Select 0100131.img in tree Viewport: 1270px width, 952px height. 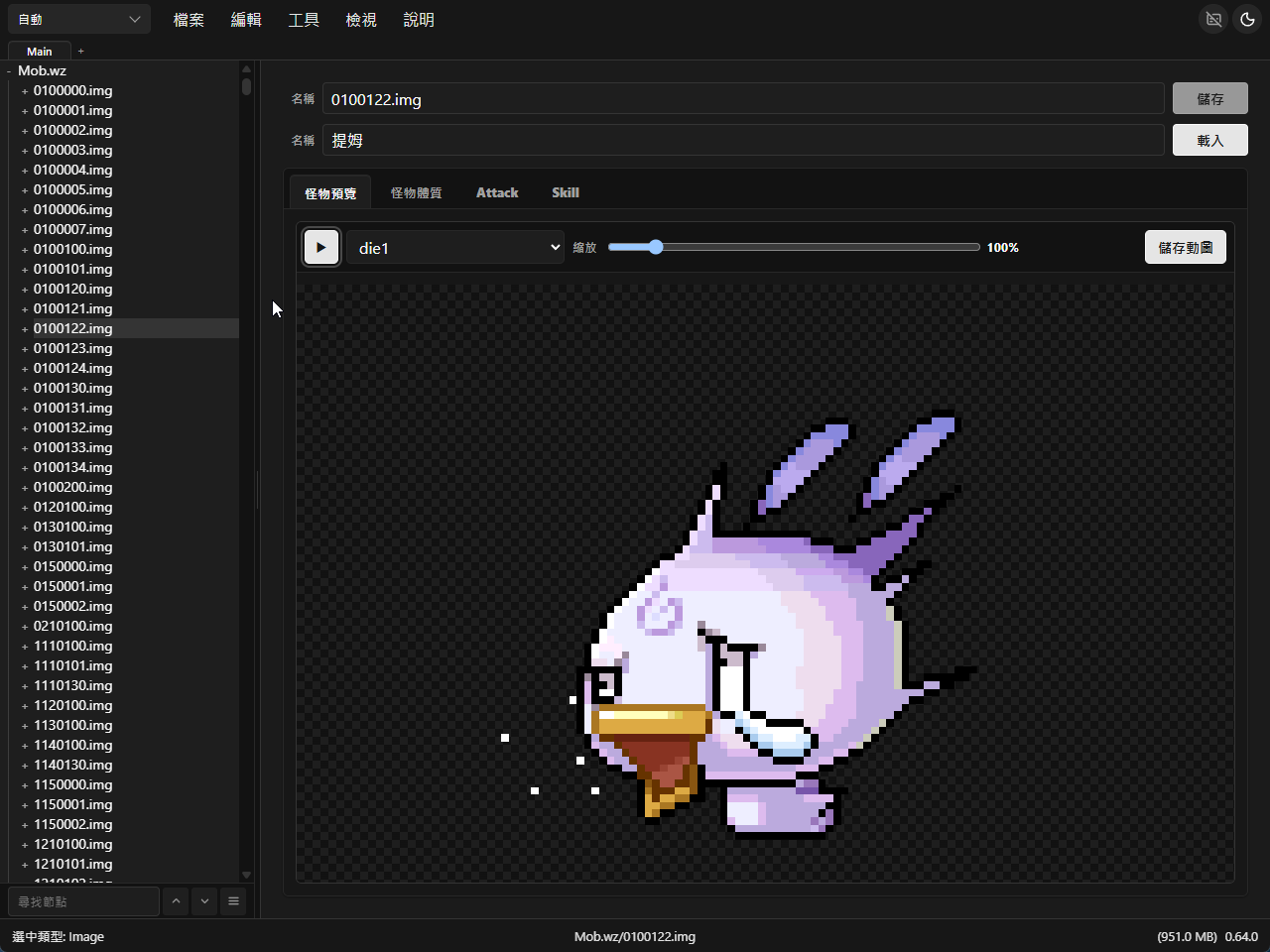click(x=73, y=408)
